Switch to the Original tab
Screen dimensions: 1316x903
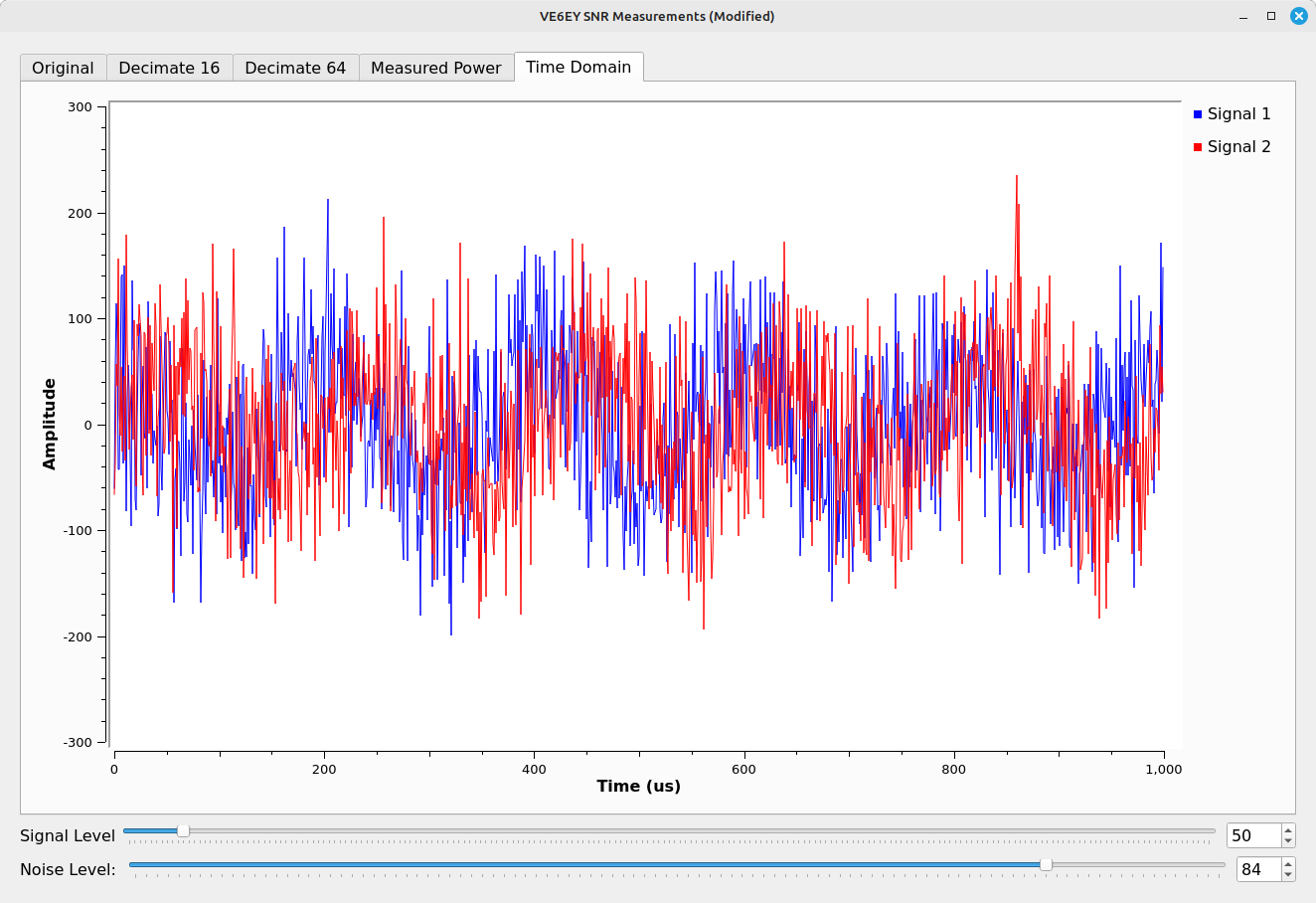click(63, 68)
